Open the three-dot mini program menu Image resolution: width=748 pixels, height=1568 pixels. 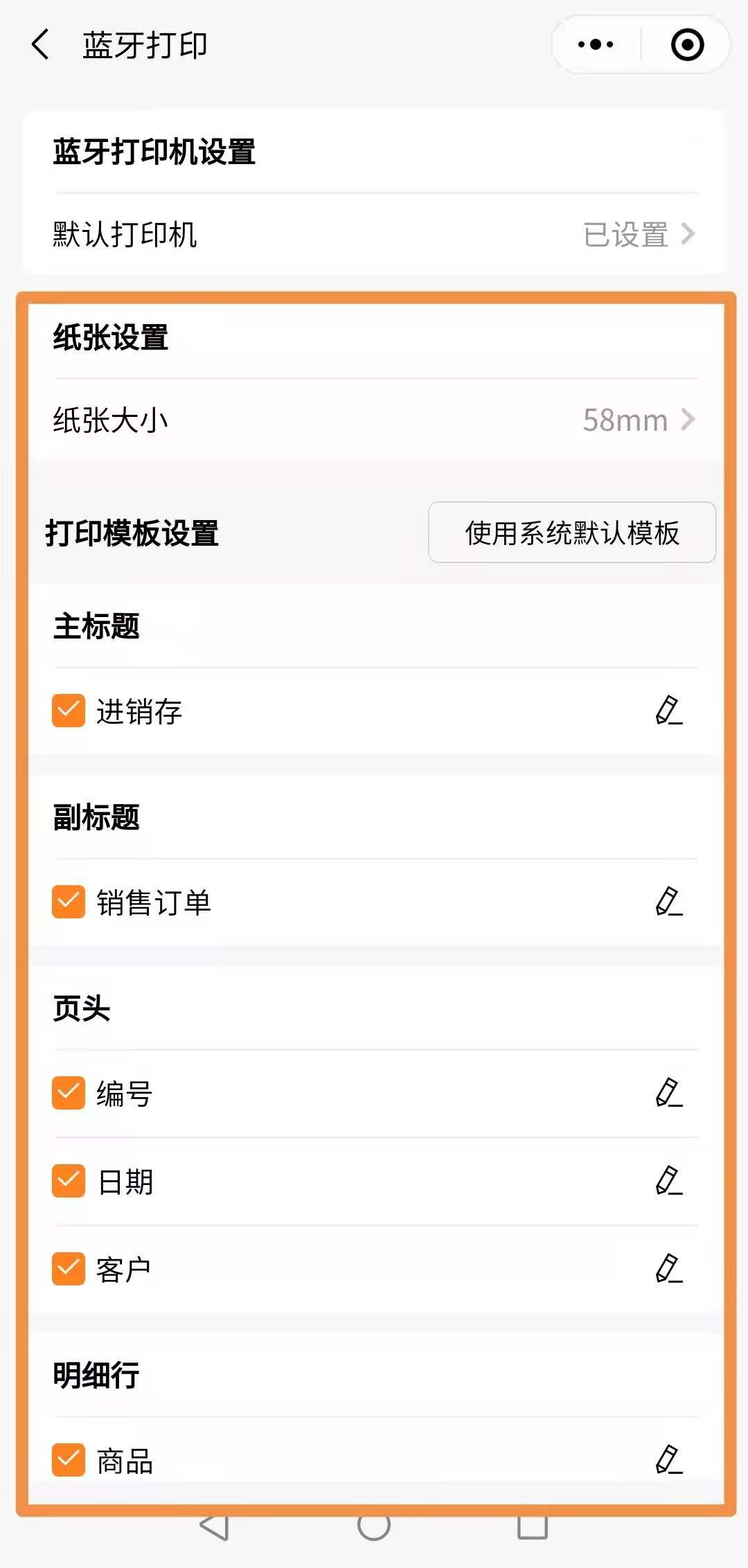point(596,45)
